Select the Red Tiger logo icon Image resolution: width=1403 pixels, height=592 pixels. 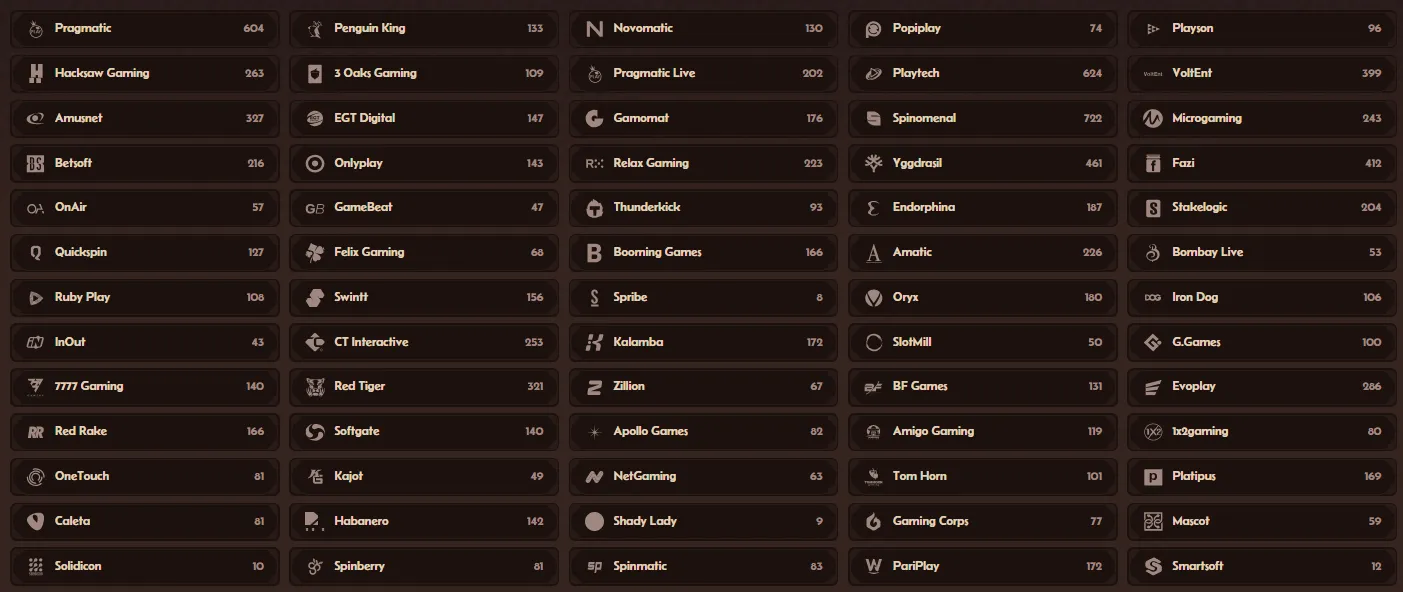[315, 386]
